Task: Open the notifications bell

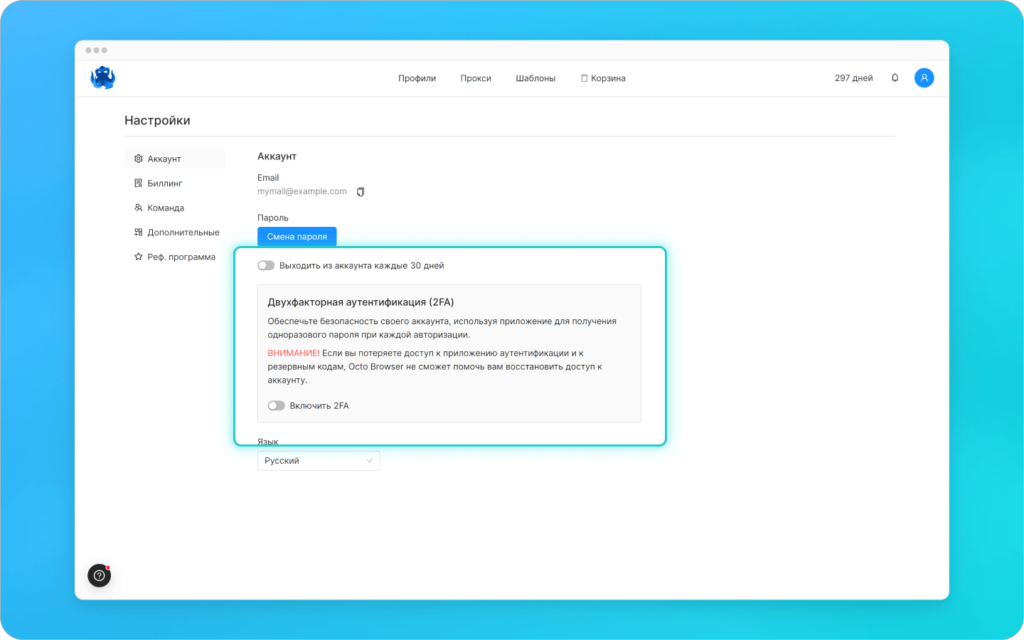Action: 895,78
